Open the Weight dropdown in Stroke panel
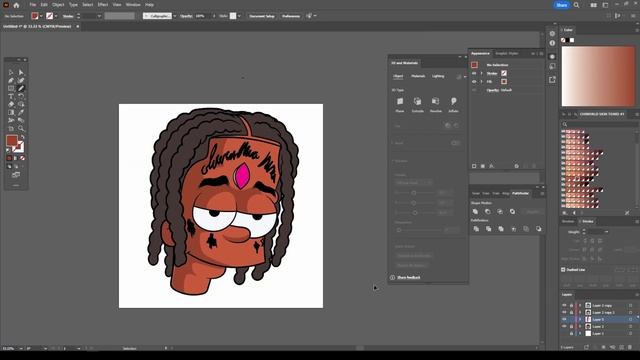The image size is (640, 360). [607, 232]
